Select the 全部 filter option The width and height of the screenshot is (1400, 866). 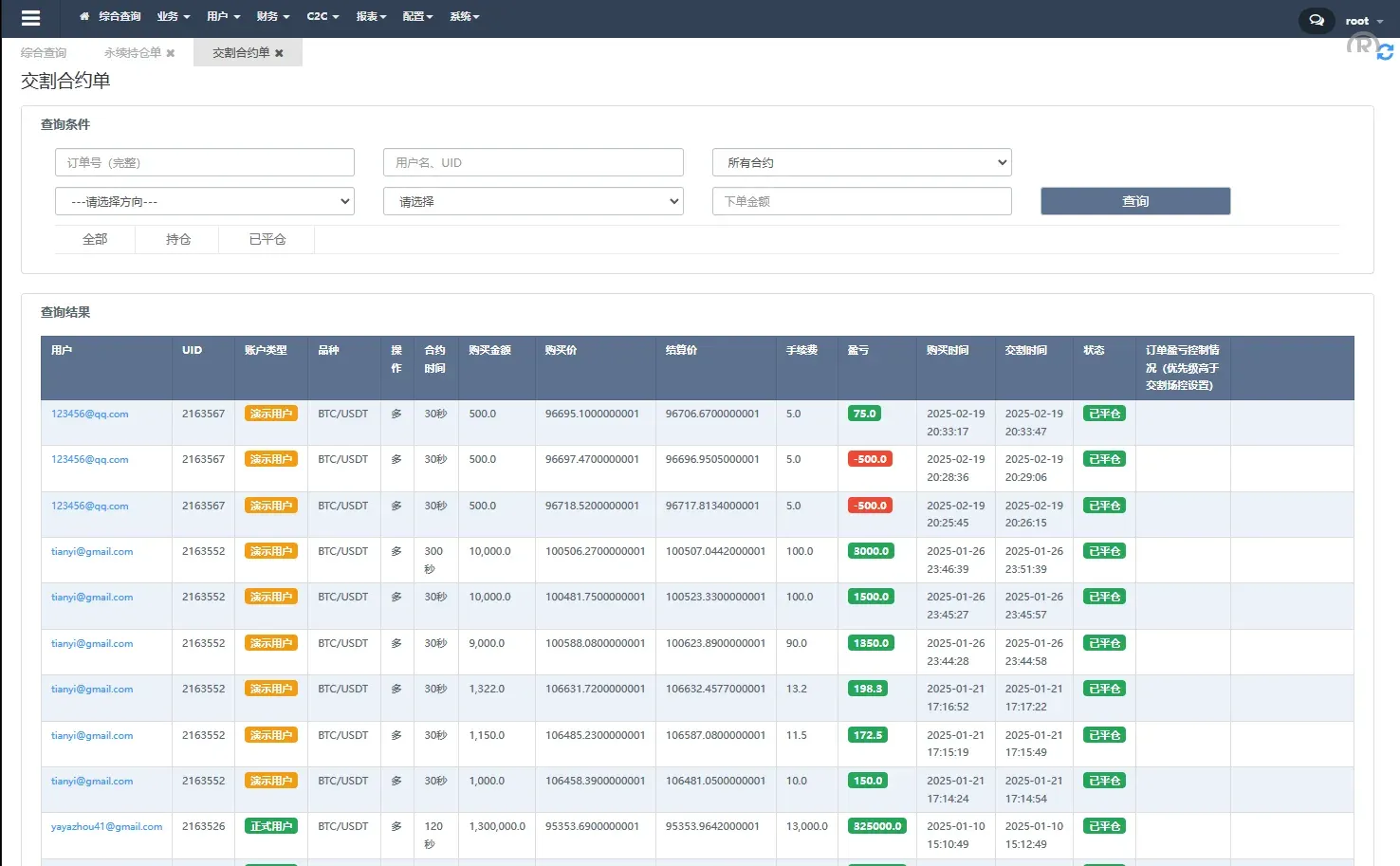95,240
